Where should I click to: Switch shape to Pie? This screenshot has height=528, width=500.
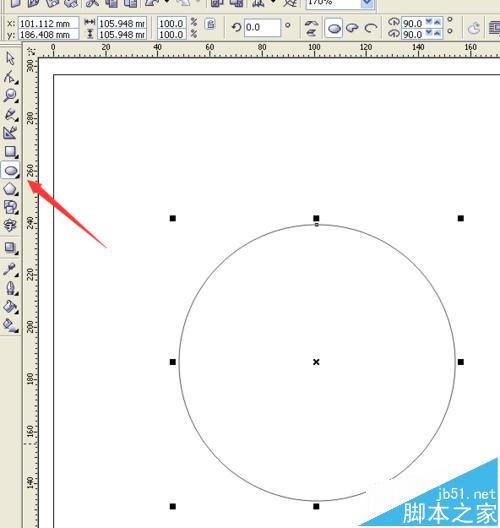coord(352,28)
